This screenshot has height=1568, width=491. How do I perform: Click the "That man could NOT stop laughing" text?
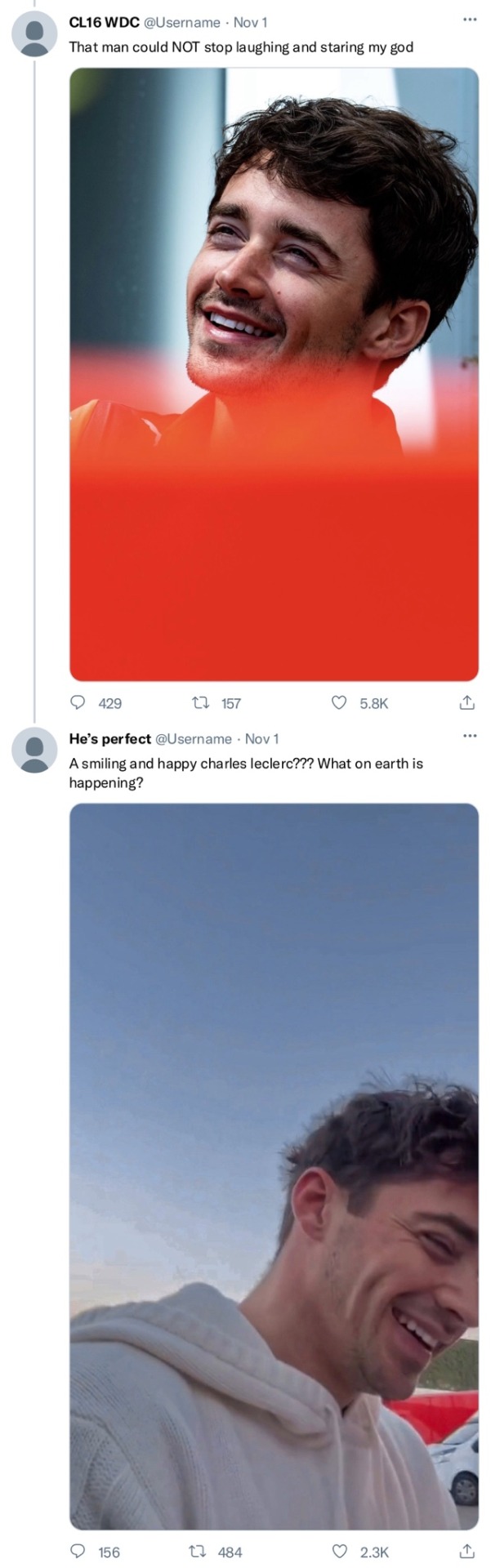click(241, 47)
